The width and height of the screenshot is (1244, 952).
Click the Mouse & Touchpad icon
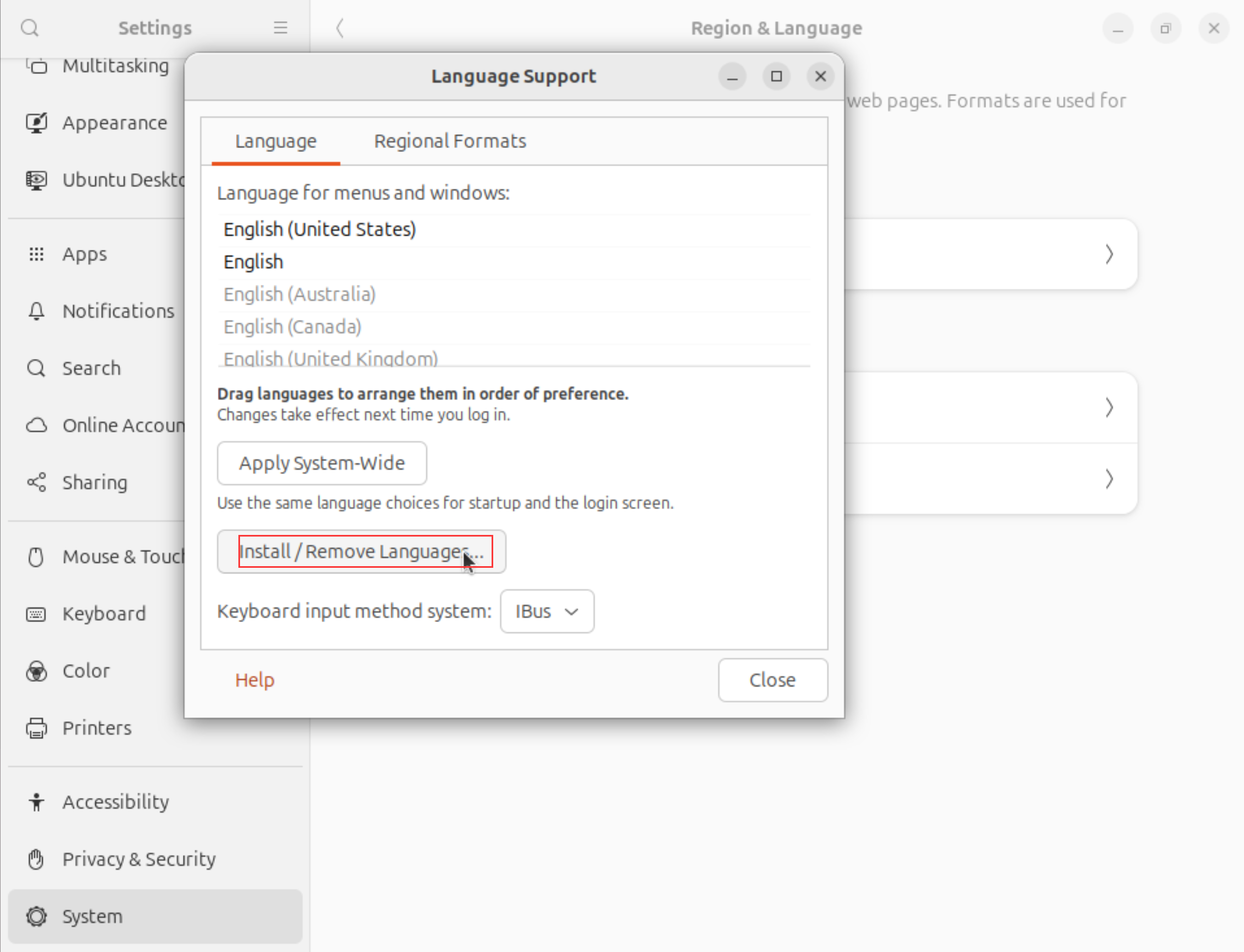tap(36, 557)
